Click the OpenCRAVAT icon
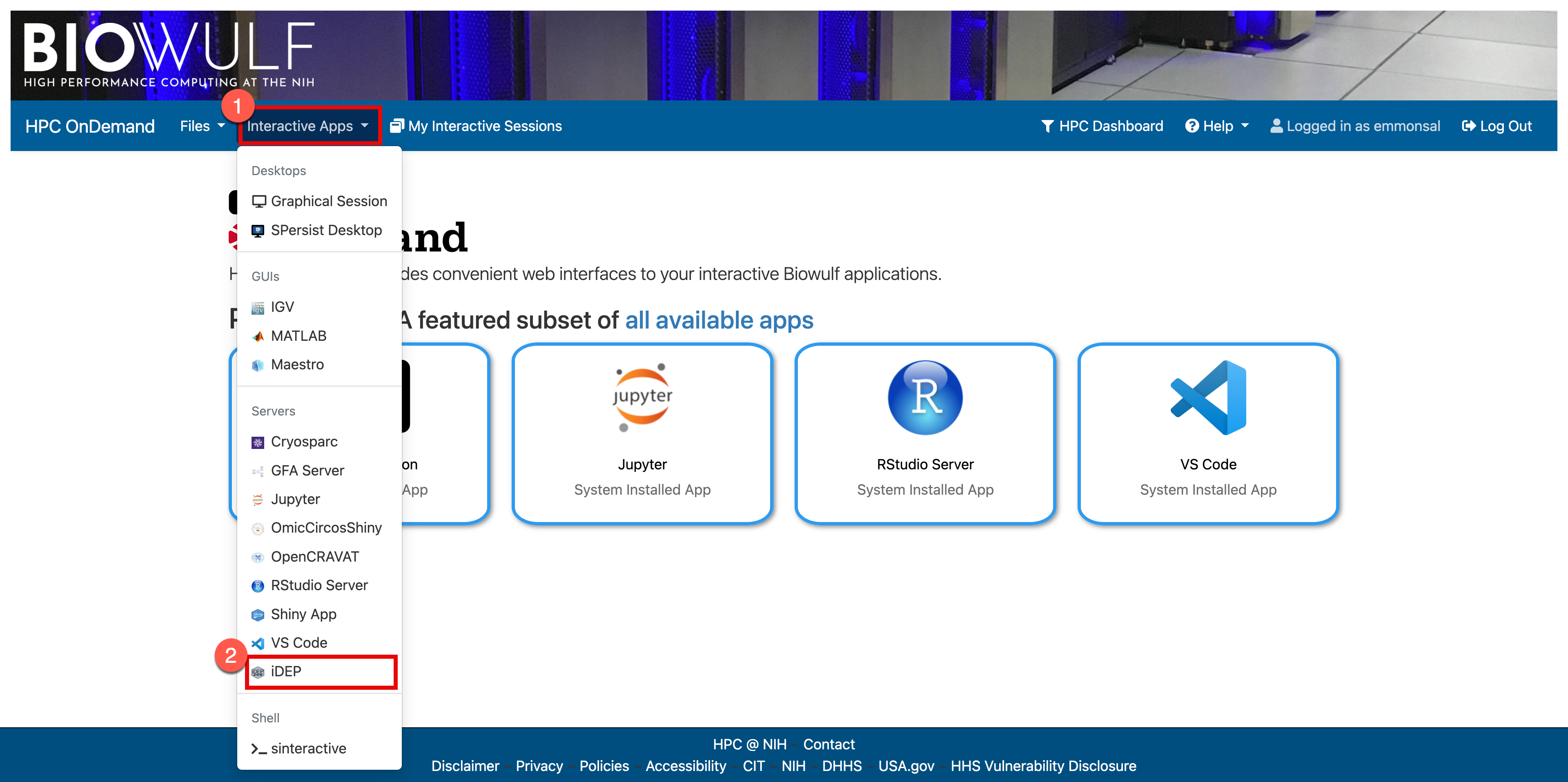 (x=258, y=558)
